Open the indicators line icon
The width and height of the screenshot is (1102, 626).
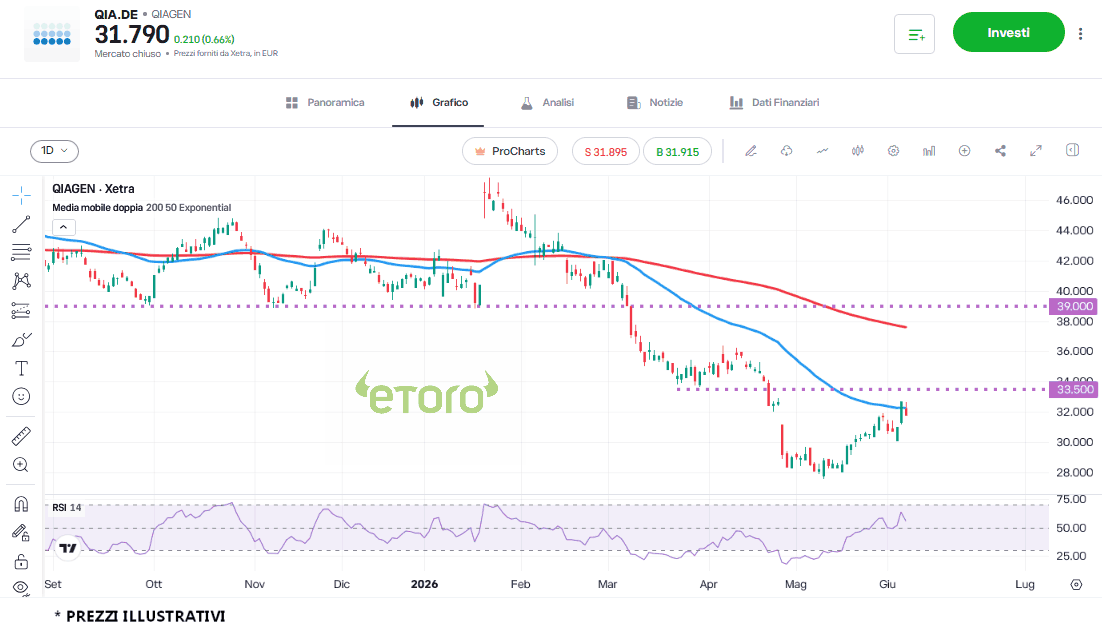[822, 150]
